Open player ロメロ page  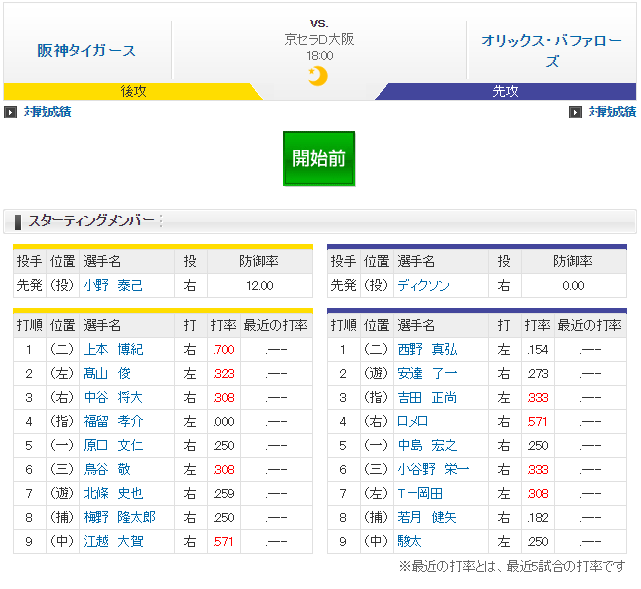click(x=412, y=421)
